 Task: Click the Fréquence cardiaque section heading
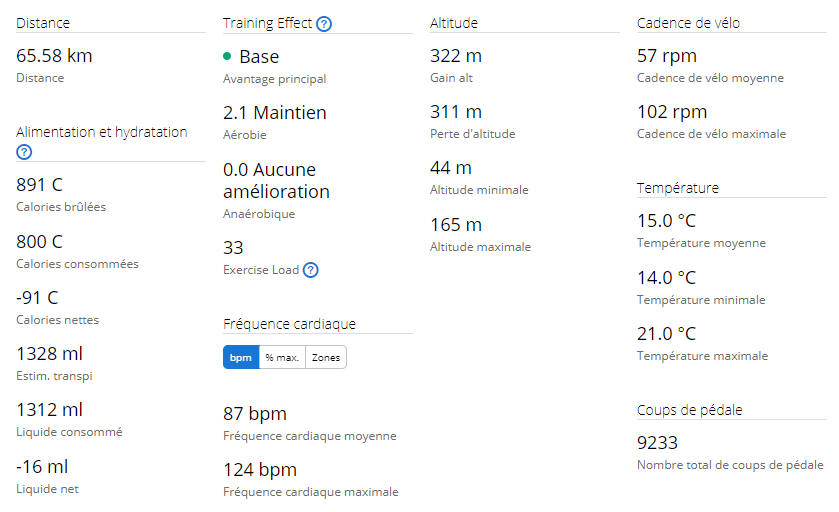289,324
